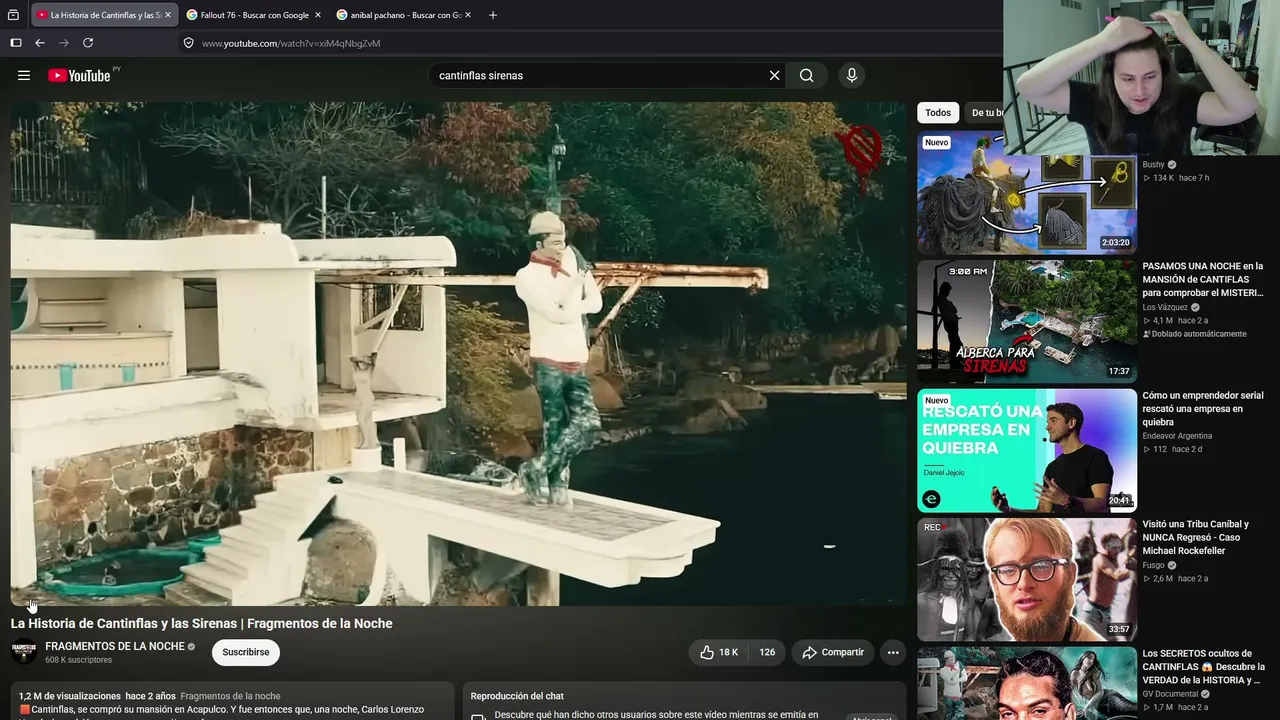Play the 2:03:20 video thumbnail
Image resolution: width=1280 pixels, height=720 pixels.
click(1027, 192)
